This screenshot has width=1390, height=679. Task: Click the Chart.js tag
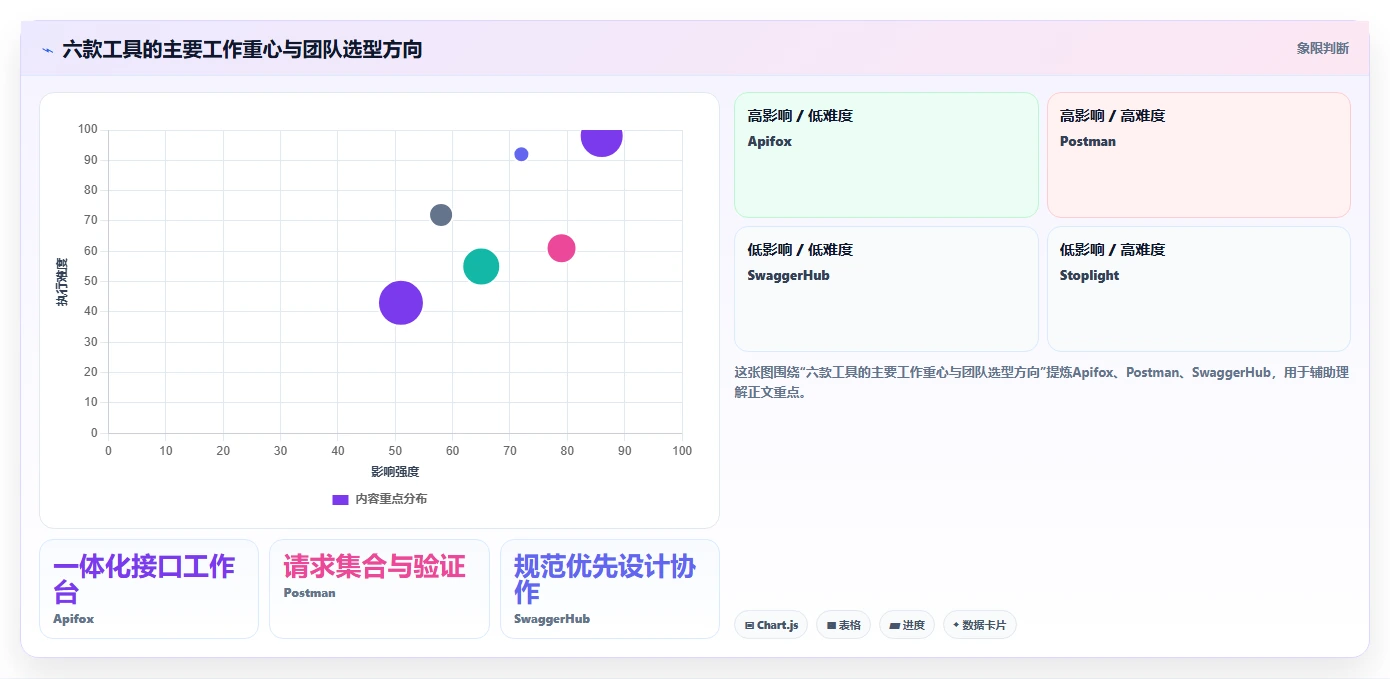(x=771, y=625)
